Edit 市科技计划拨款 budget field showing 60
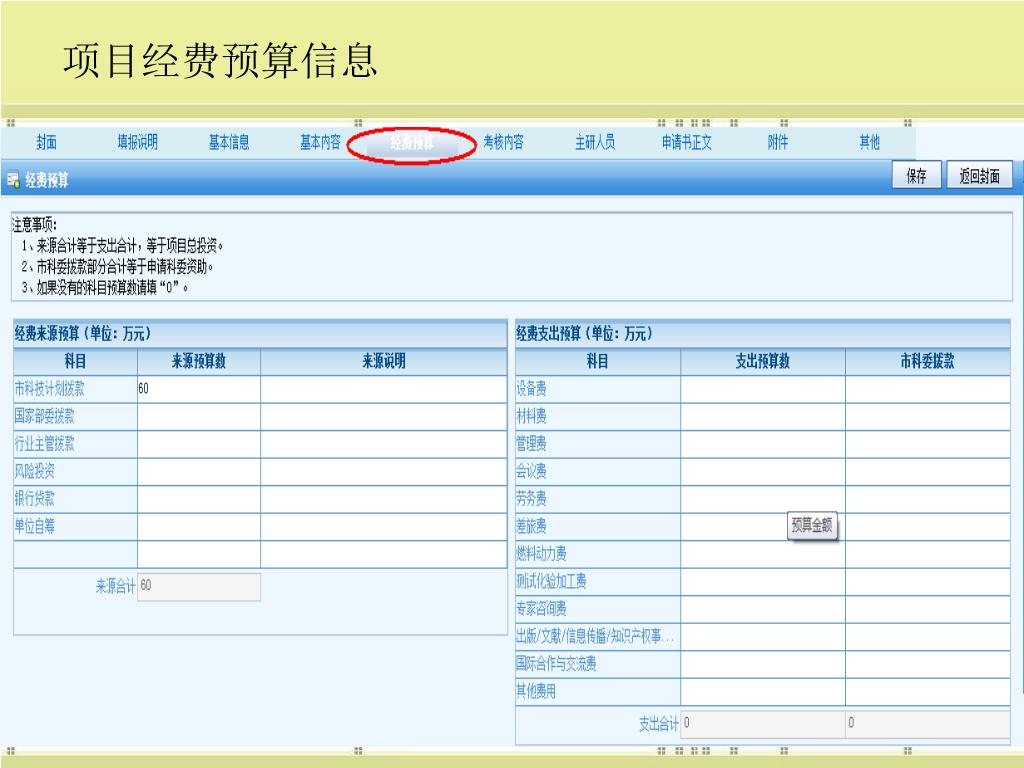Screen dimensions: 1024x768 [199, 389]
